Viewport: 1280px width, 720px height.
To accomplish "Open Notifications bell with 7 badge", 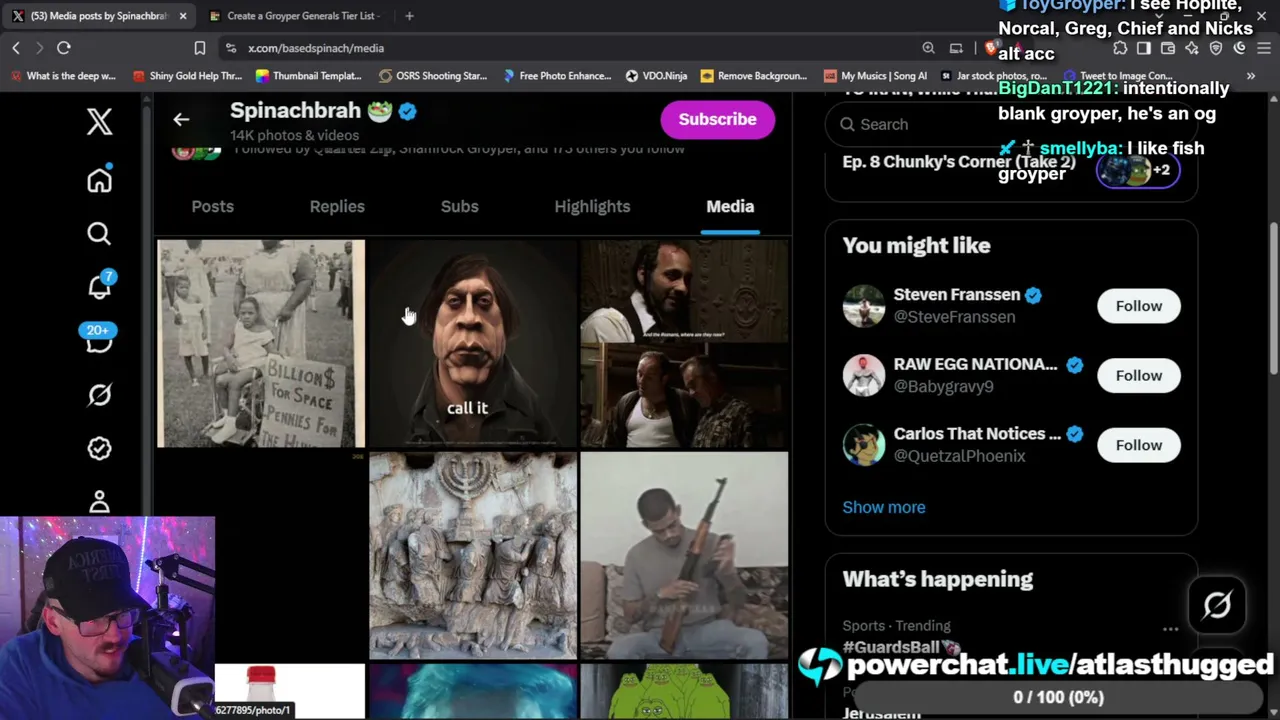I will (100, 286).
